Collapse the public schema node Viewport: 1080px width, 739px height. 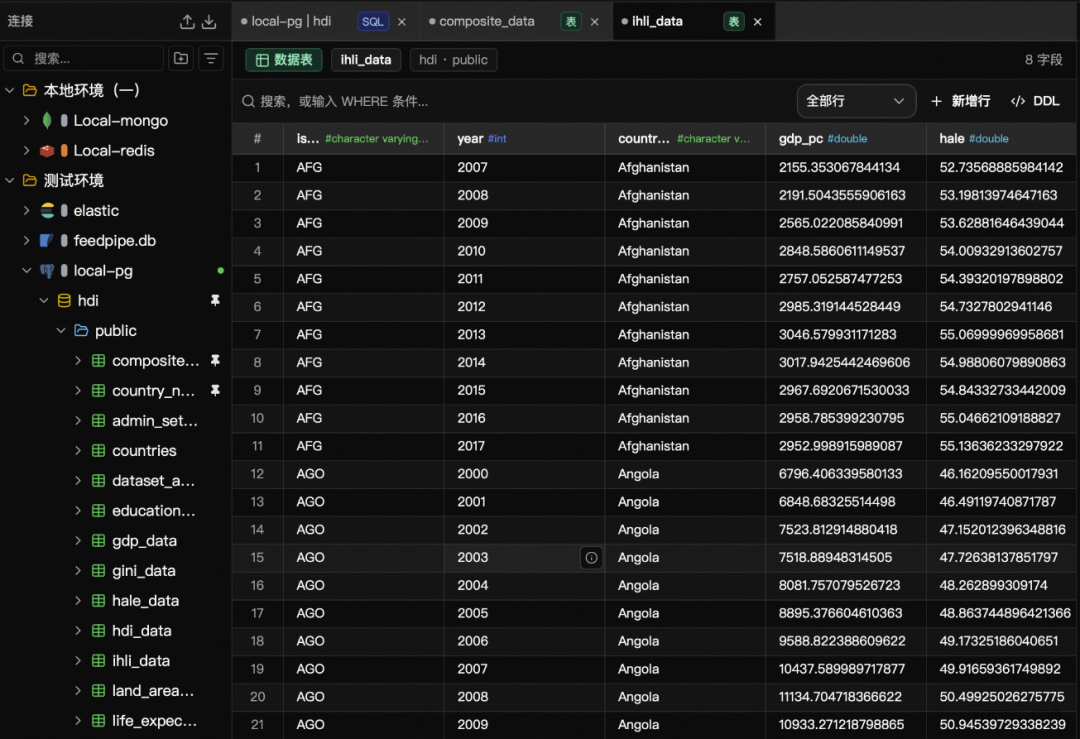click(x=61, y=331)
